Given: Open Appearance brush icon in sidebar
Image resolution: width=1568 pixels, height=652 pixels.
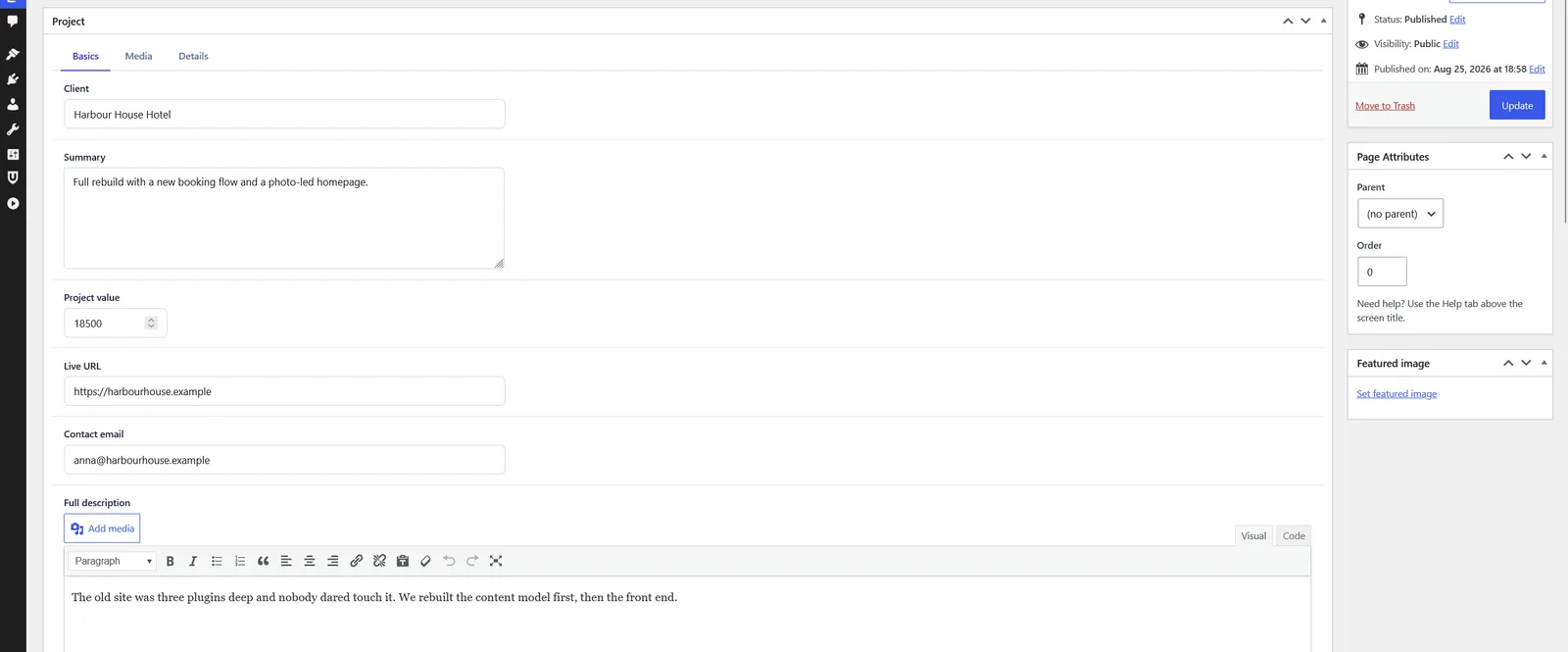Looking at the screenshot, I should pos(13,54).
